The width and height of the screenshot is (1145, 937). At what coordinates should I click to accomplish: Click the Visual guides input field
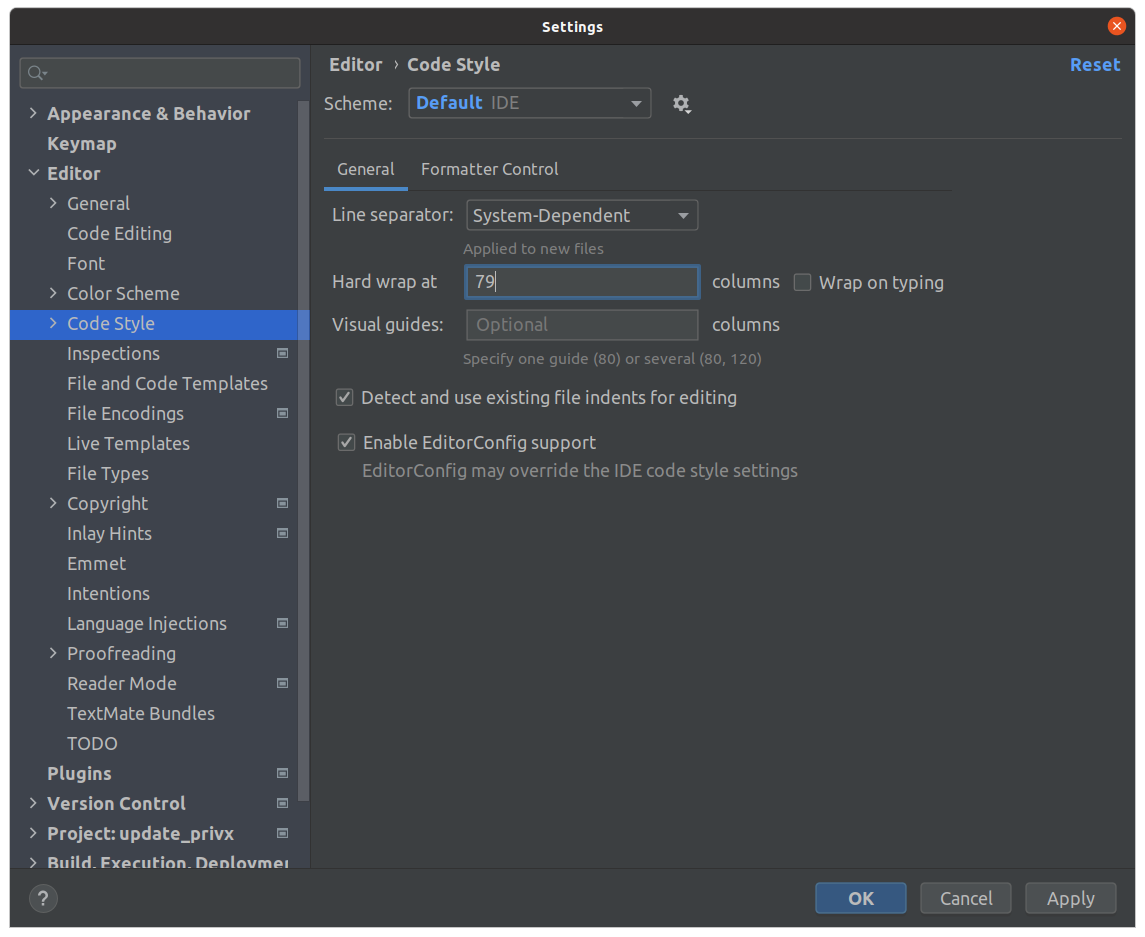tap(582, 325)
